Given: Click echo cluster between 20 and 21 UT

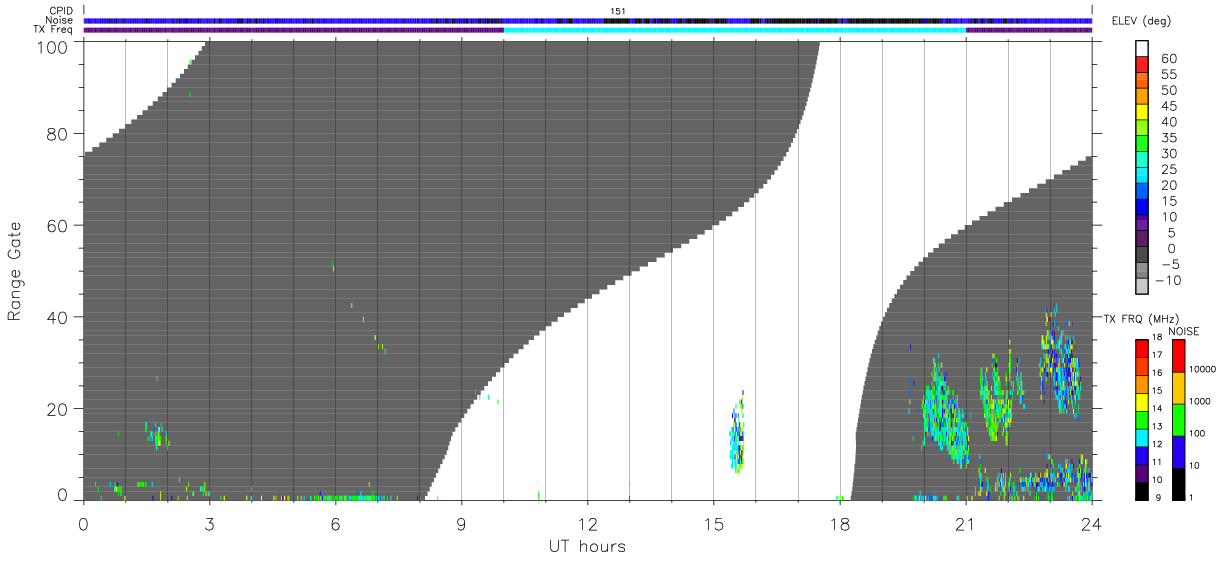Looking at the screenshot, I should point(945,410).
